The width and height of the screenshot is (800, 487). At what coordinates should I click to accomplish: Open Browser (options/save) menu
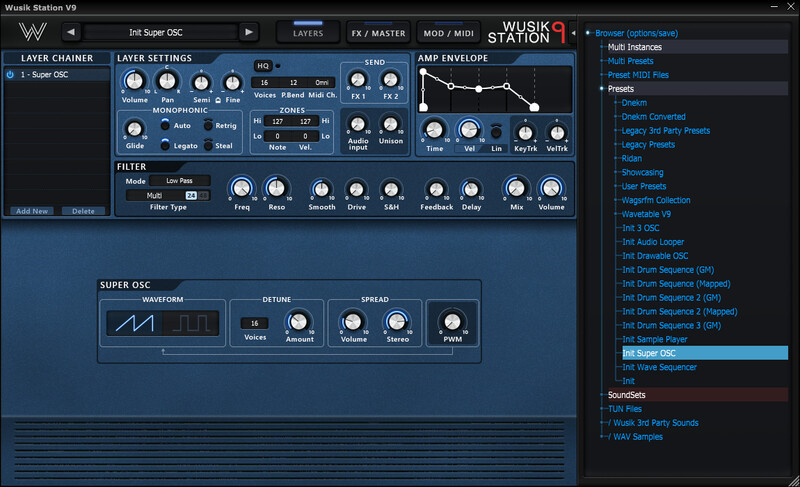coord(637,33)
